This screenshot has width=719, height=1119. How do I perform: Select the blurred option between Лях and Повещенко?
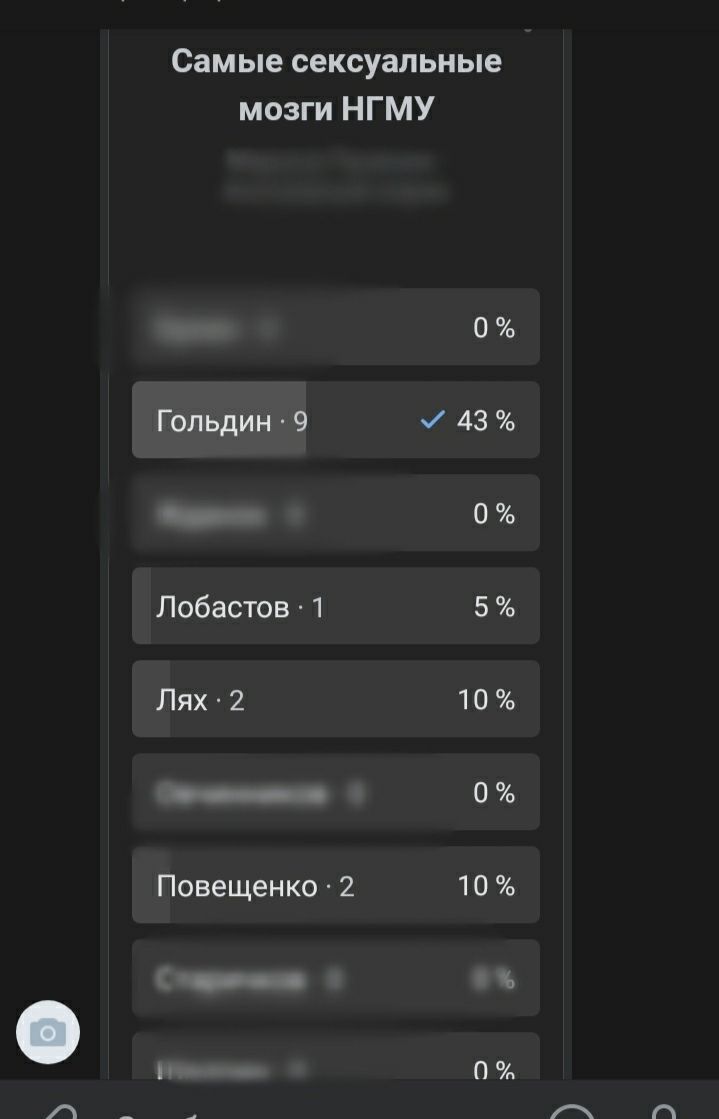click(x=335, y=793)
